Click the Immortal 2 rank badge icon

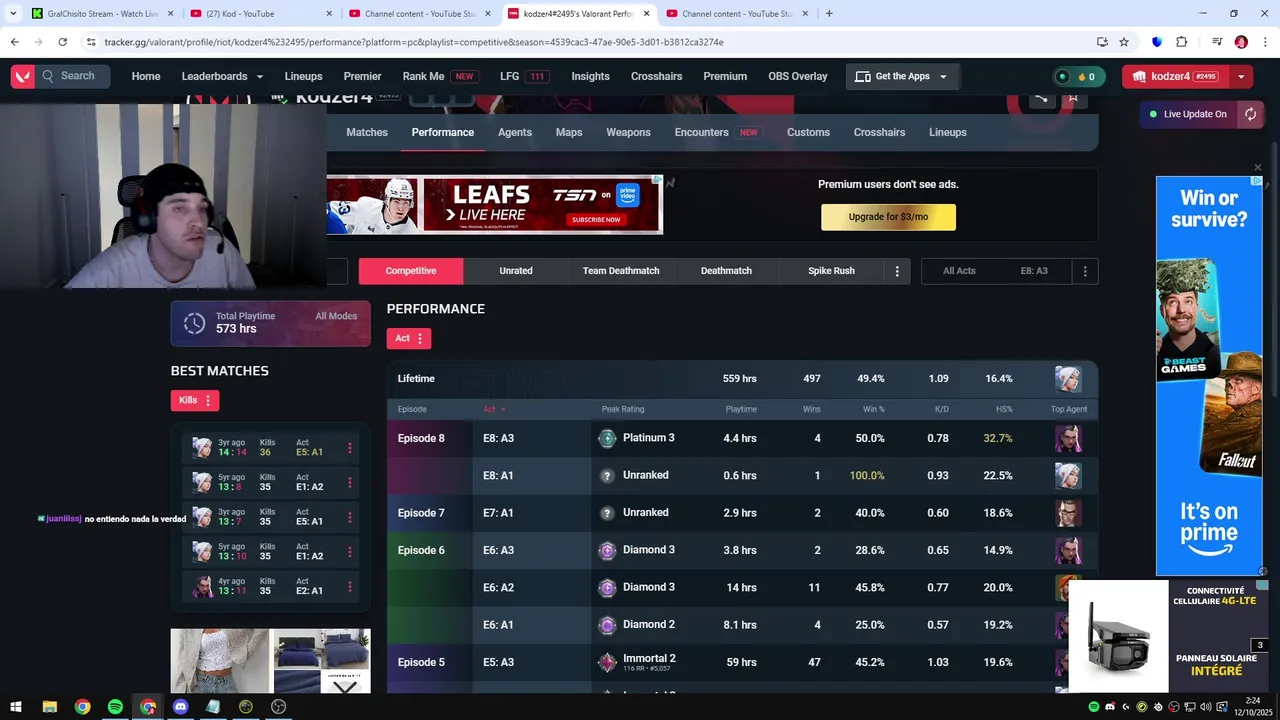607,662
